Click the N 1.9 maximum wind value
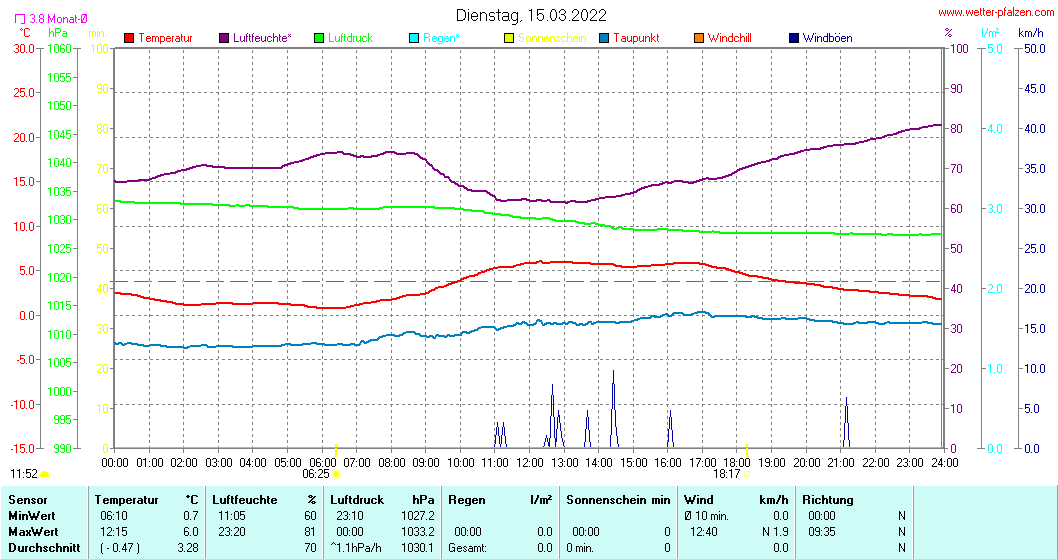The width and height of the screenshot is (1058, 559). [x=775, y=532]
